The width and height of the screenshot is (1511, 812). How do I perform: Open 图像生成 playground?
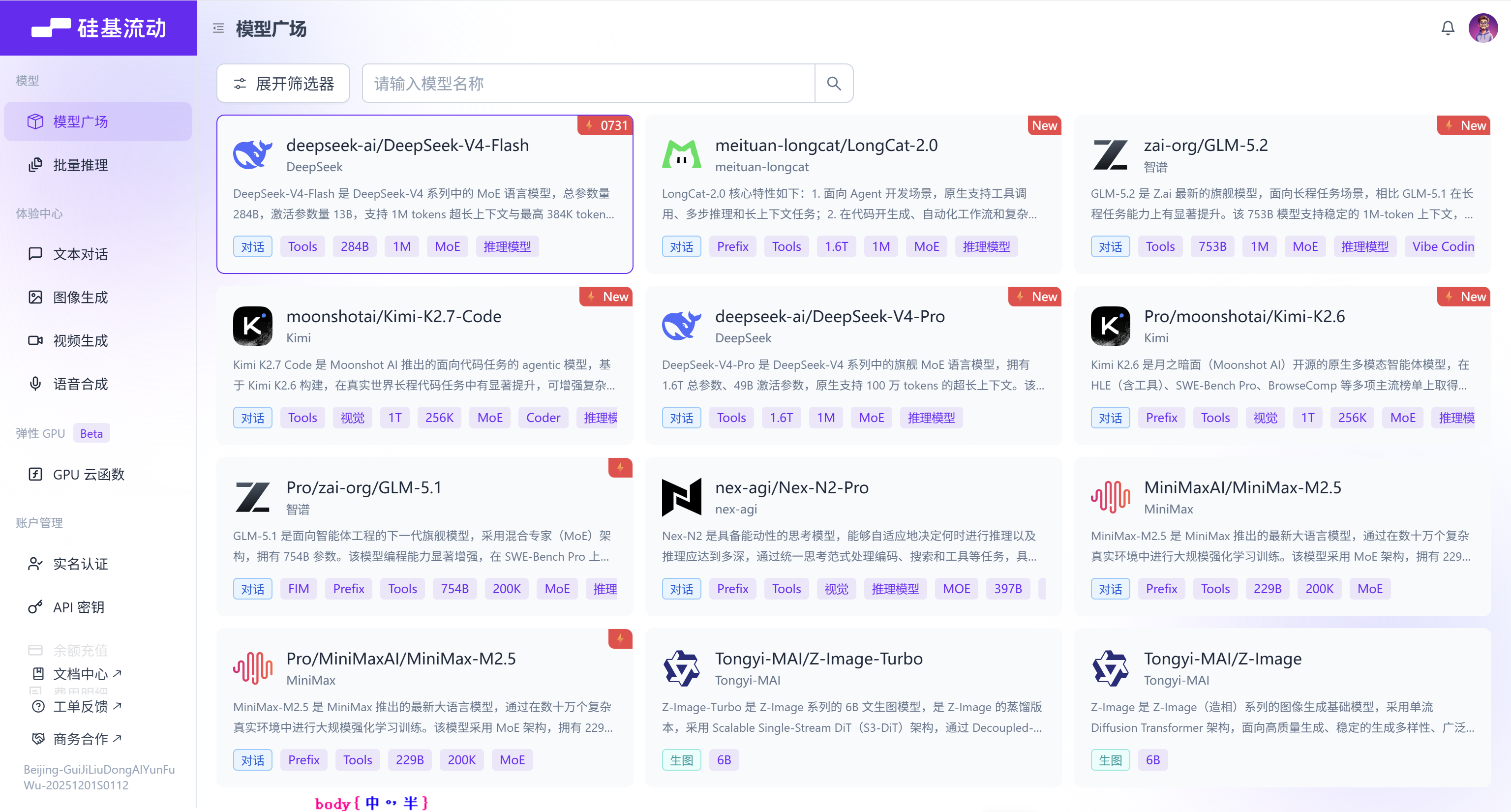[x=98, y=298]
